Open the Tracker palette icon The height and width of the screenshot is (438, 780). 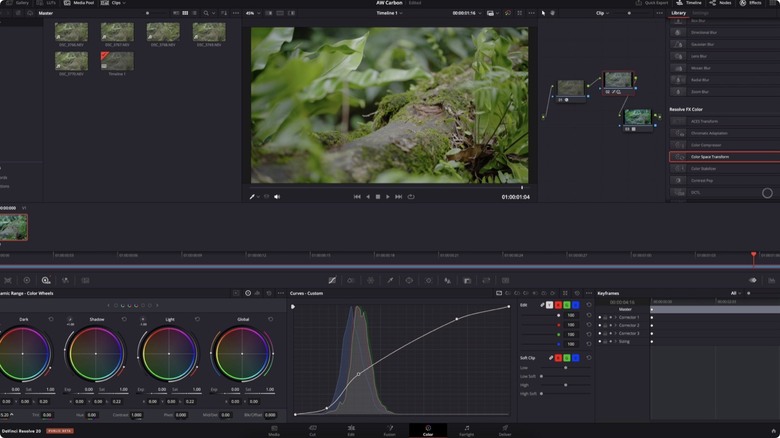point(428,280)
